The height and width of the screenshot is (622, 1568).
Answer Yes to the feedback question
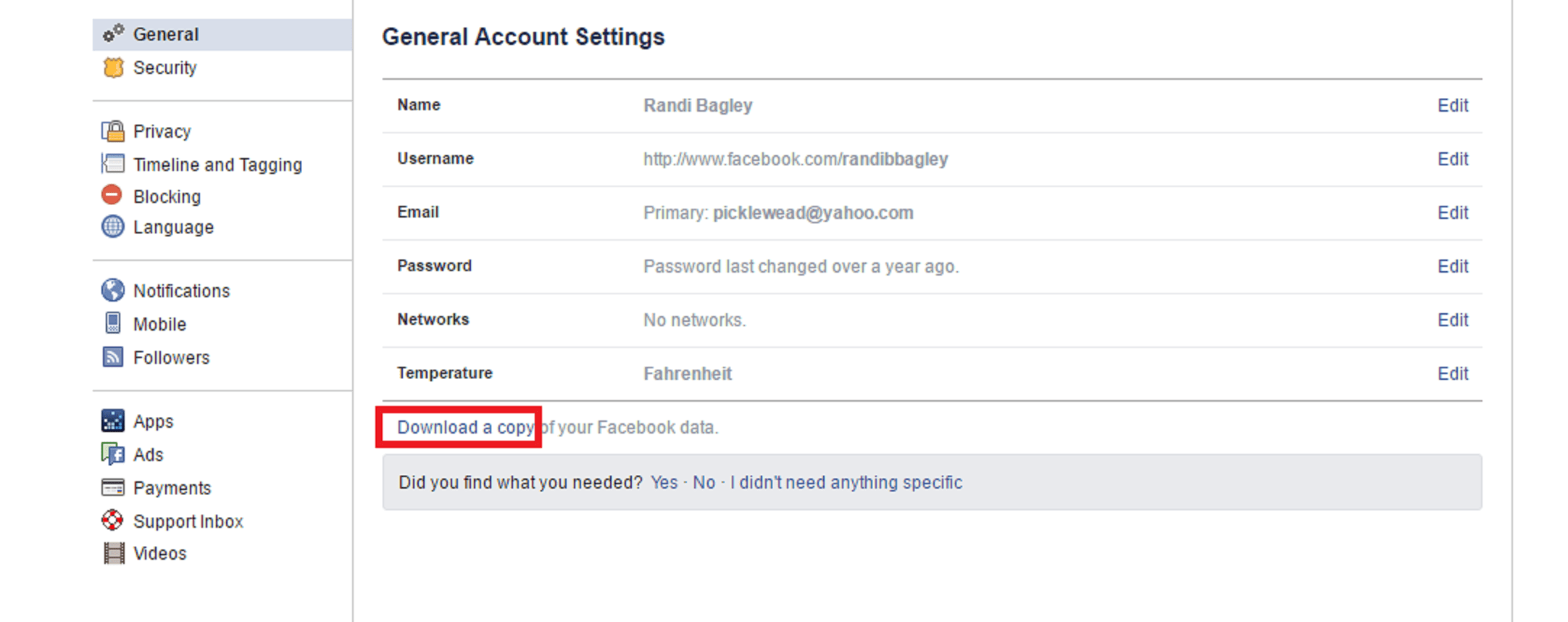(x=664, y=482)
